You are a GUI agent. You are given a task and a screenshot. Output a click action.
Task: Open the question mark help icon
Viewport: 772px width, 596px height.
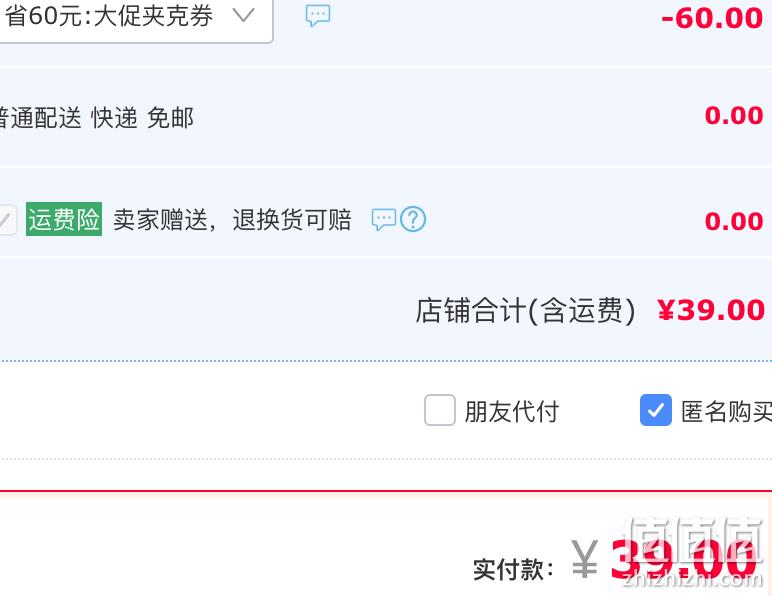click(413, 219)
